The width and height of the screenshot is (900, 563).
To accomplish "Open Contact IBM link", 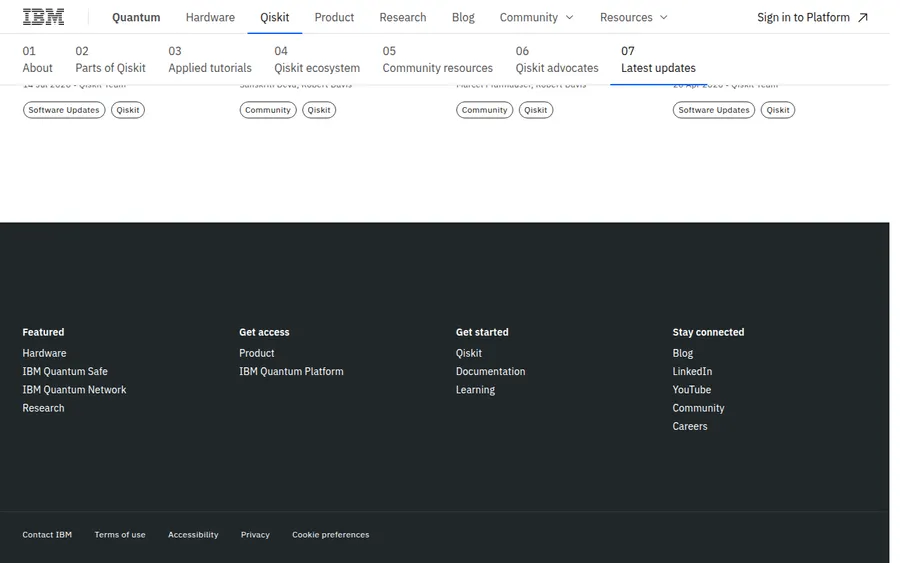I will coord(47,535).
